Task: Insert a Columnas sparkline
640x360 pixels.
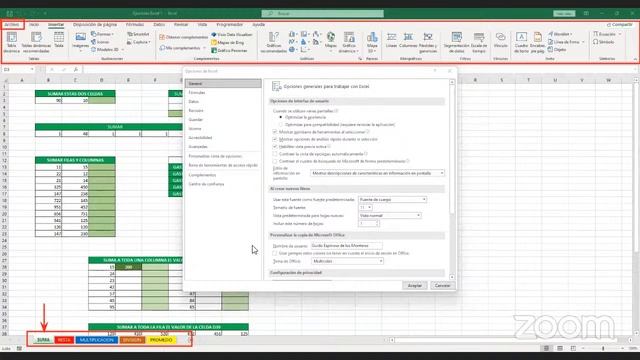Action: pyautogui.click(x=408, y=40)
